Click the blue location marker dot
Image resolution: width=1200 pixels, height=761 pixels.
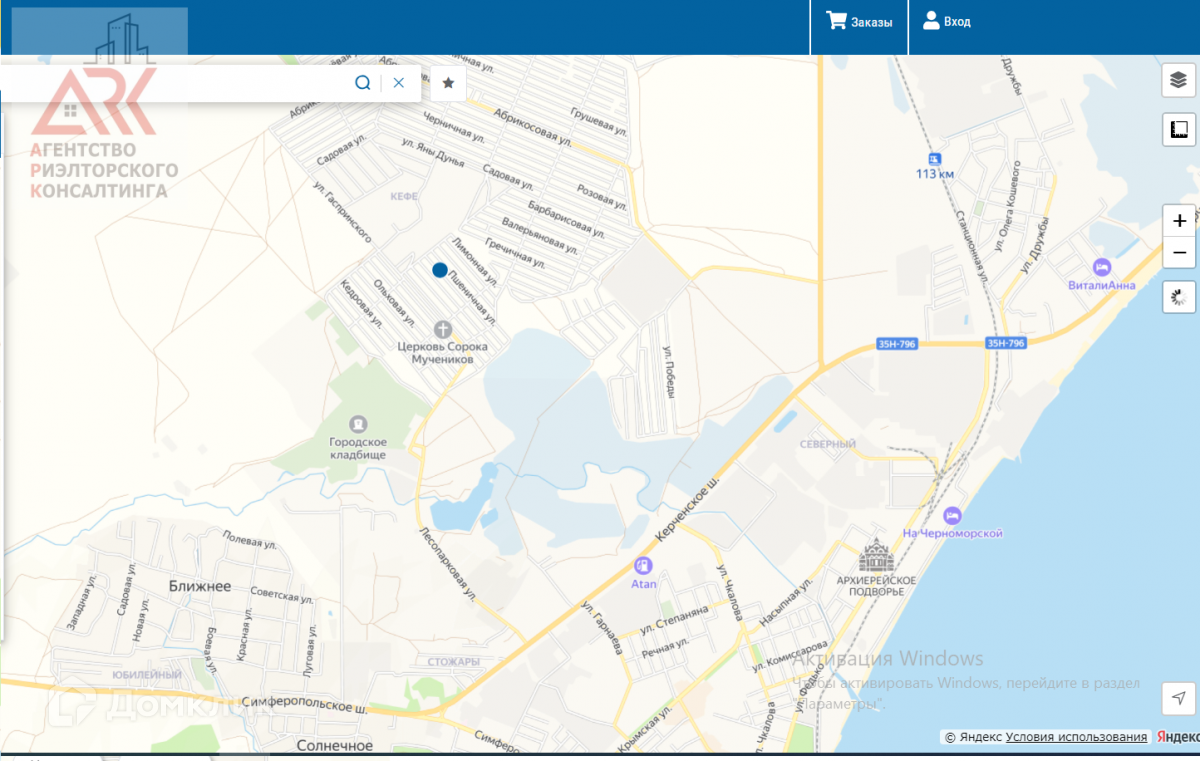click(439, 270)
